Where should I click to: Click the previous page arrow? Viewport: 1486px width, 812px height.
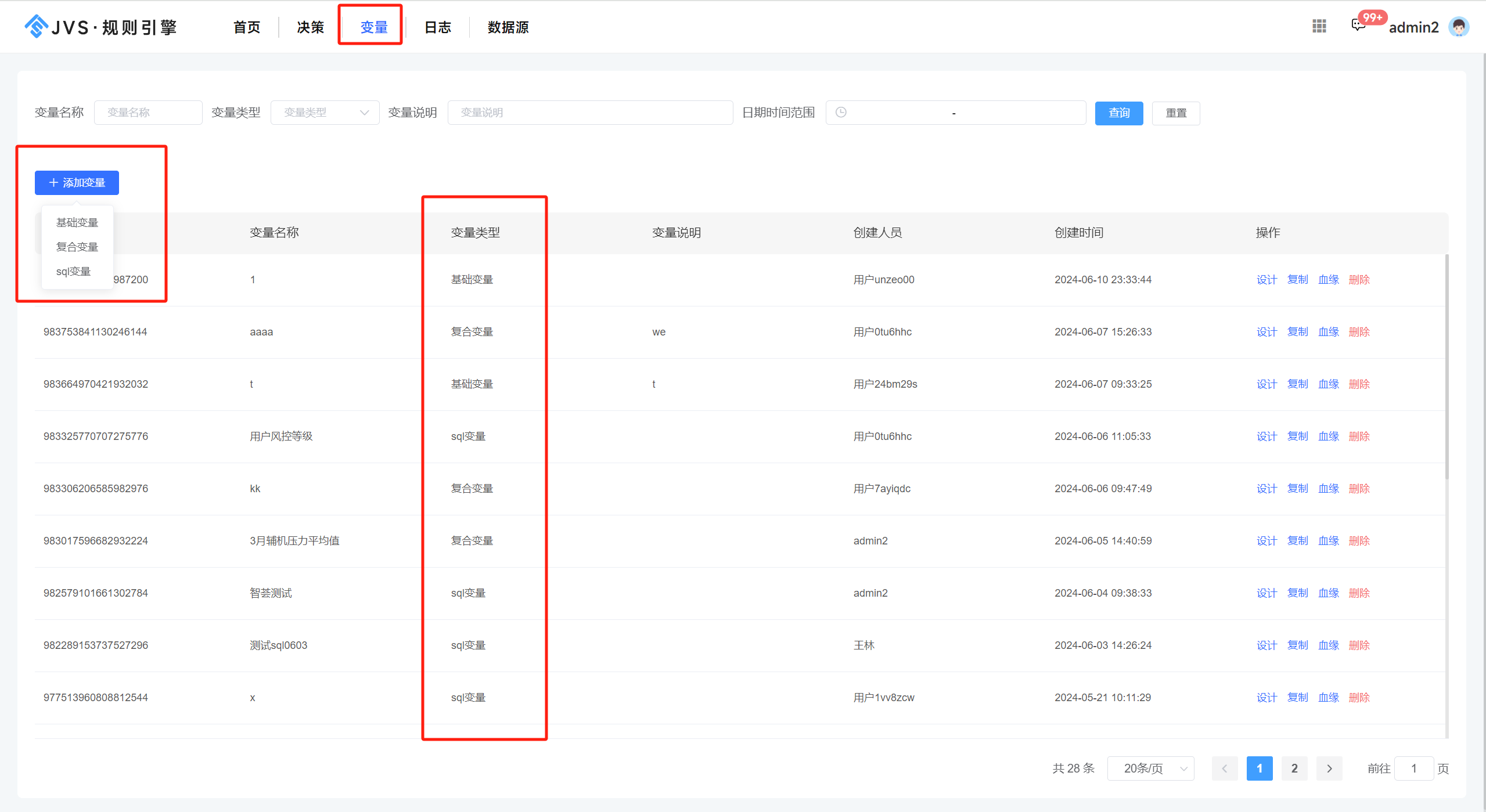[x=1224, y=768]
